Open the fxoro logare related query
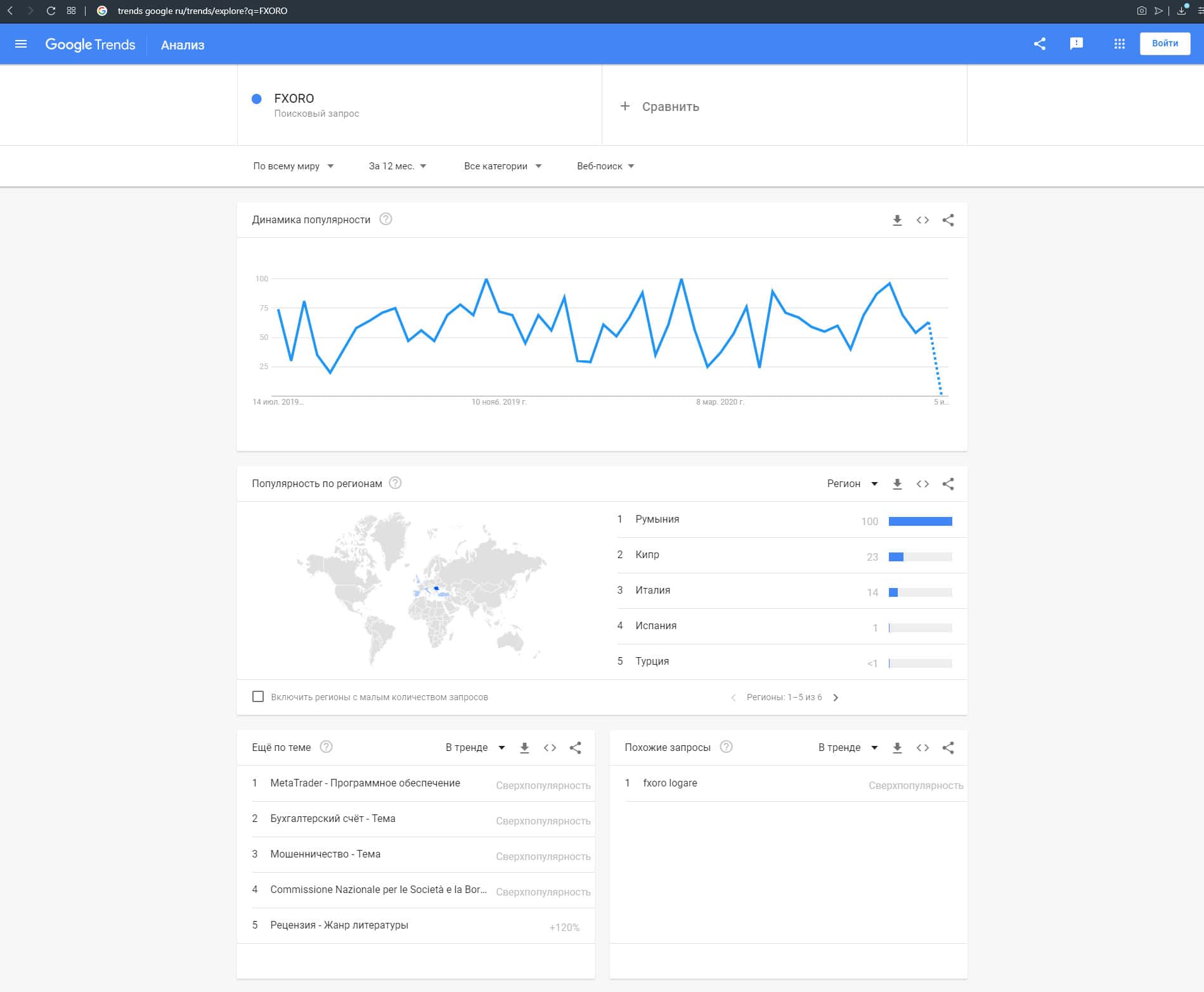1204x992 pixels. [x=670, y=783]
